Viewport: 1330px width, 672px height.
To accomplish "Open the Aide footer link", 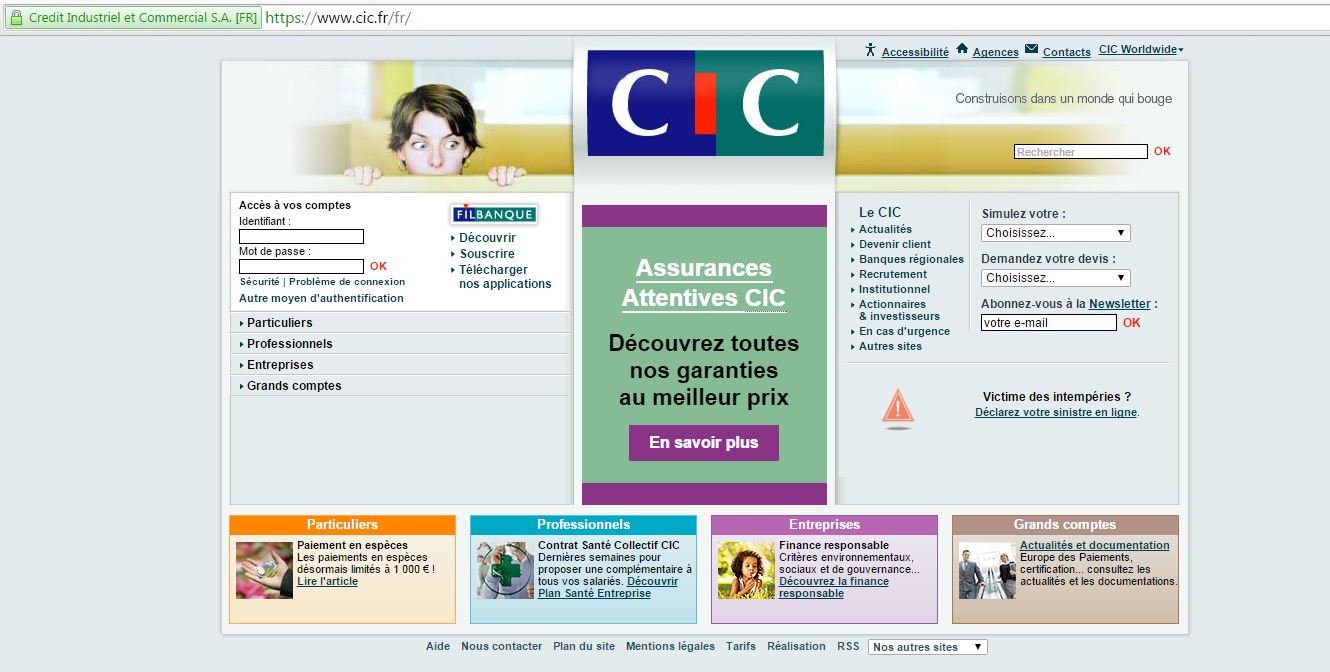I will pyautogui.click(x=438, y=646).
